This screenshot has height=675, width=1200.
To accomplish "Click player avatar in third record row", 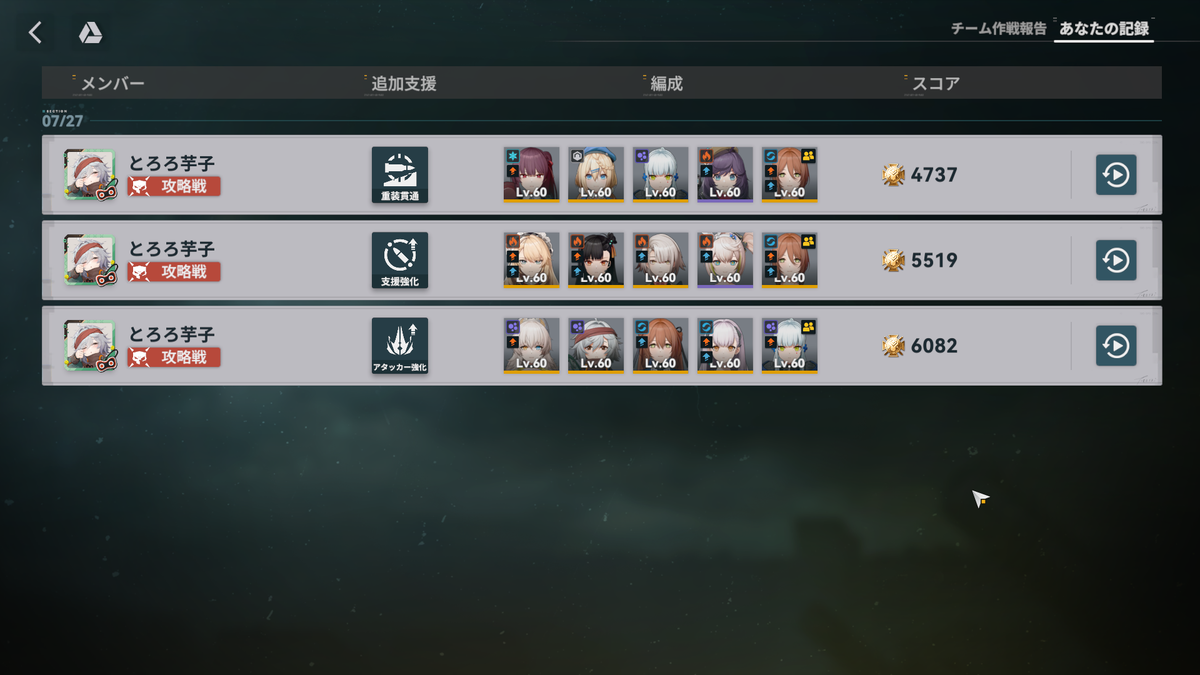I will (x=90, y=346).
